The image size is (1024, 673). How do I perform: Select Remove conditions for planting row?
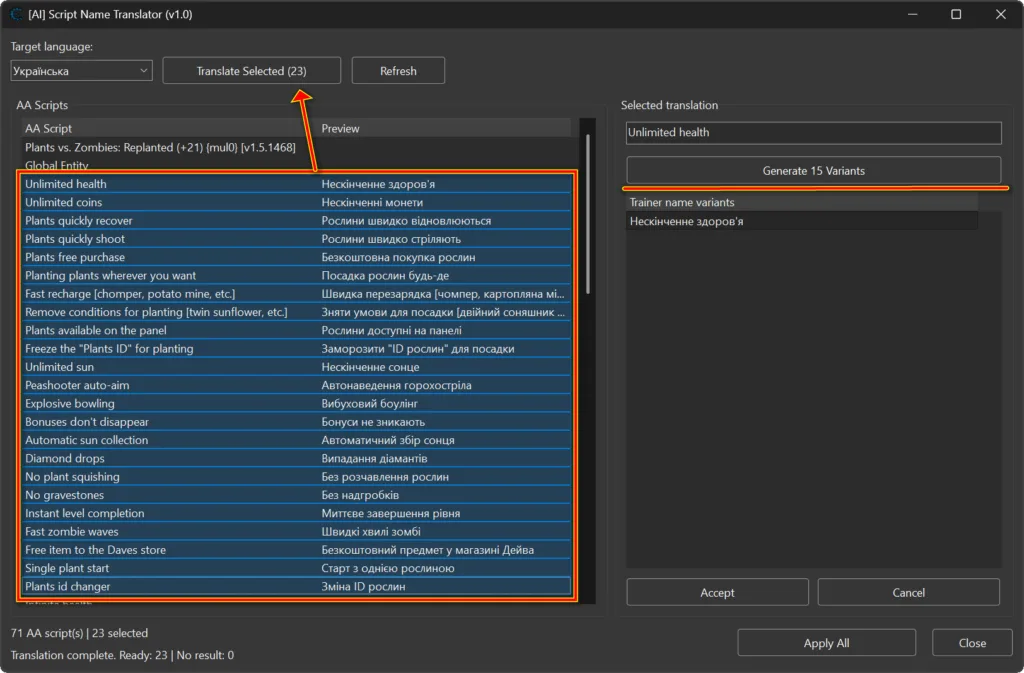point(296,312)
